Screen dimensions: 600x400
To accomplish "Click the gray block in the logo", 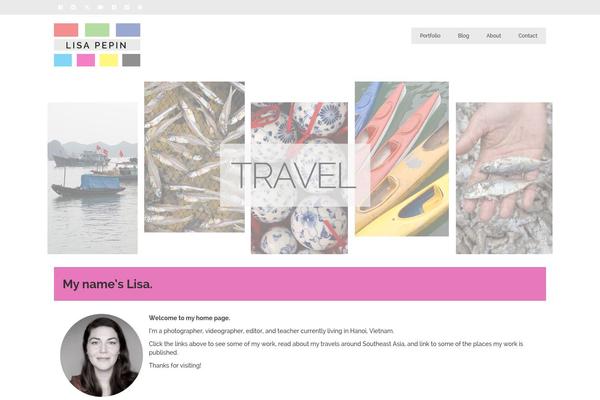I will click(x=131, y=60).
